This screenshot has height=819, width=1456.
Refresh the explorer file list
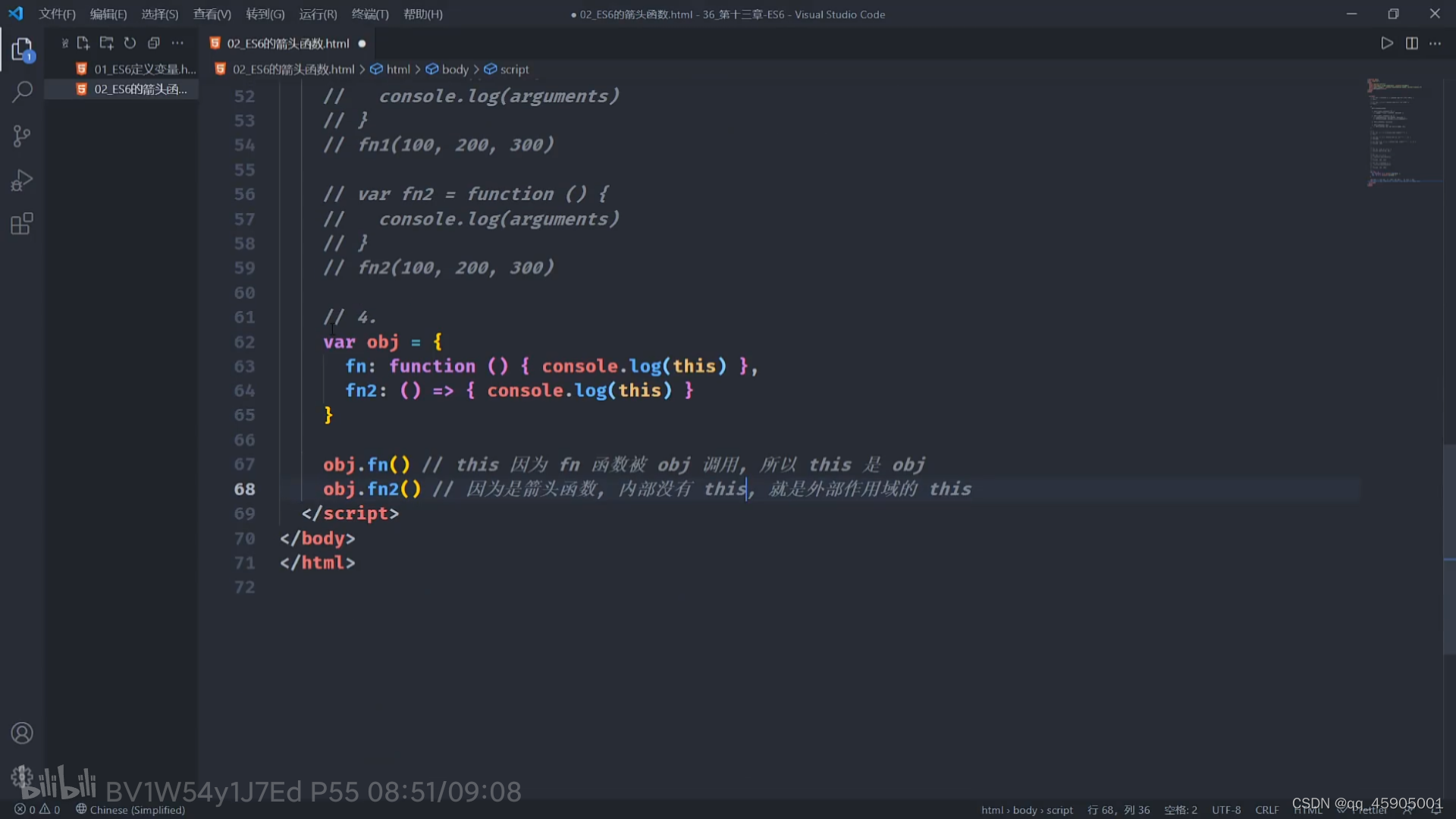[x=130, y=43]
